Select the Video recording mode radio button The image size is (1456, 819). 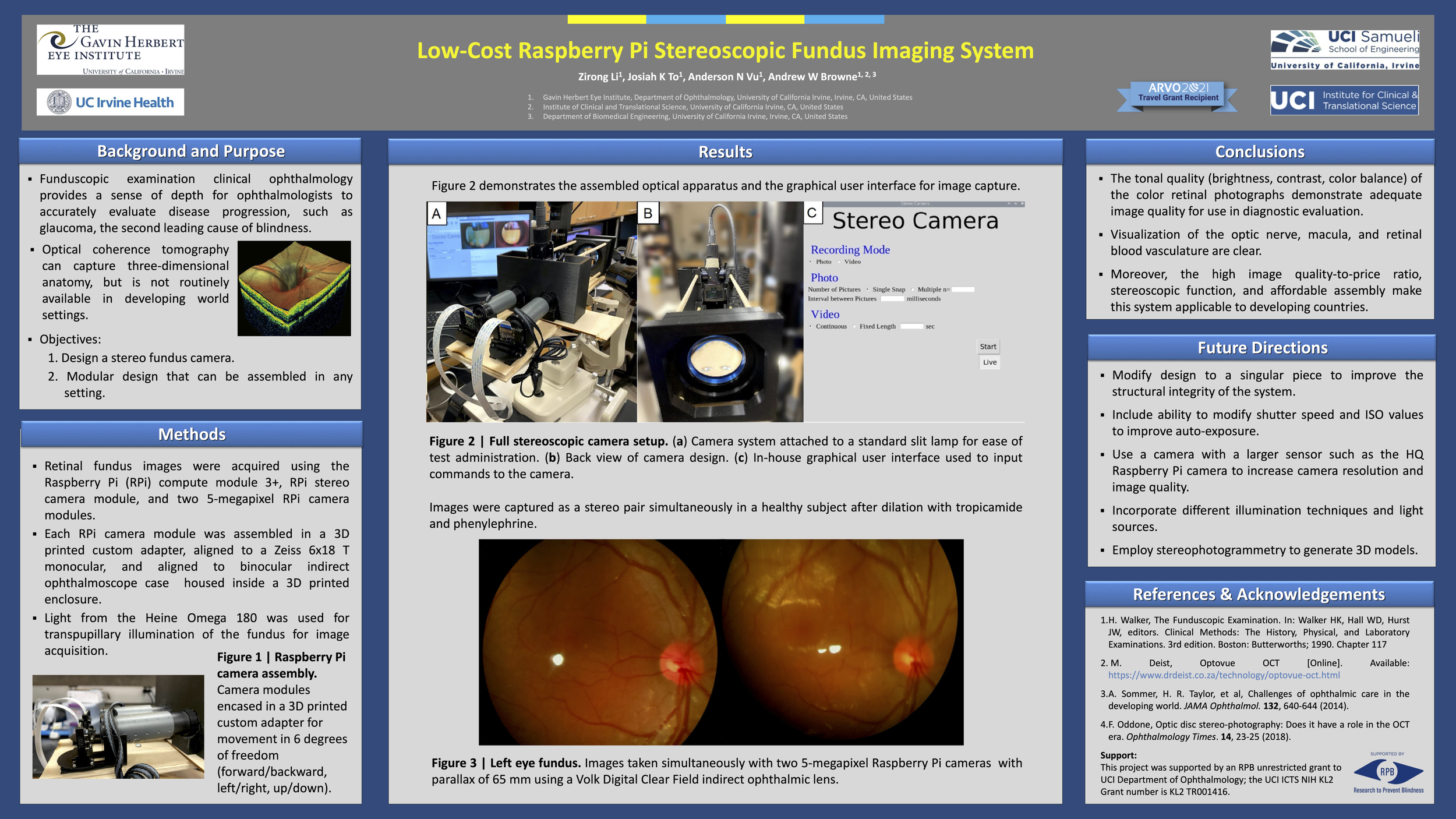point(839,262)
